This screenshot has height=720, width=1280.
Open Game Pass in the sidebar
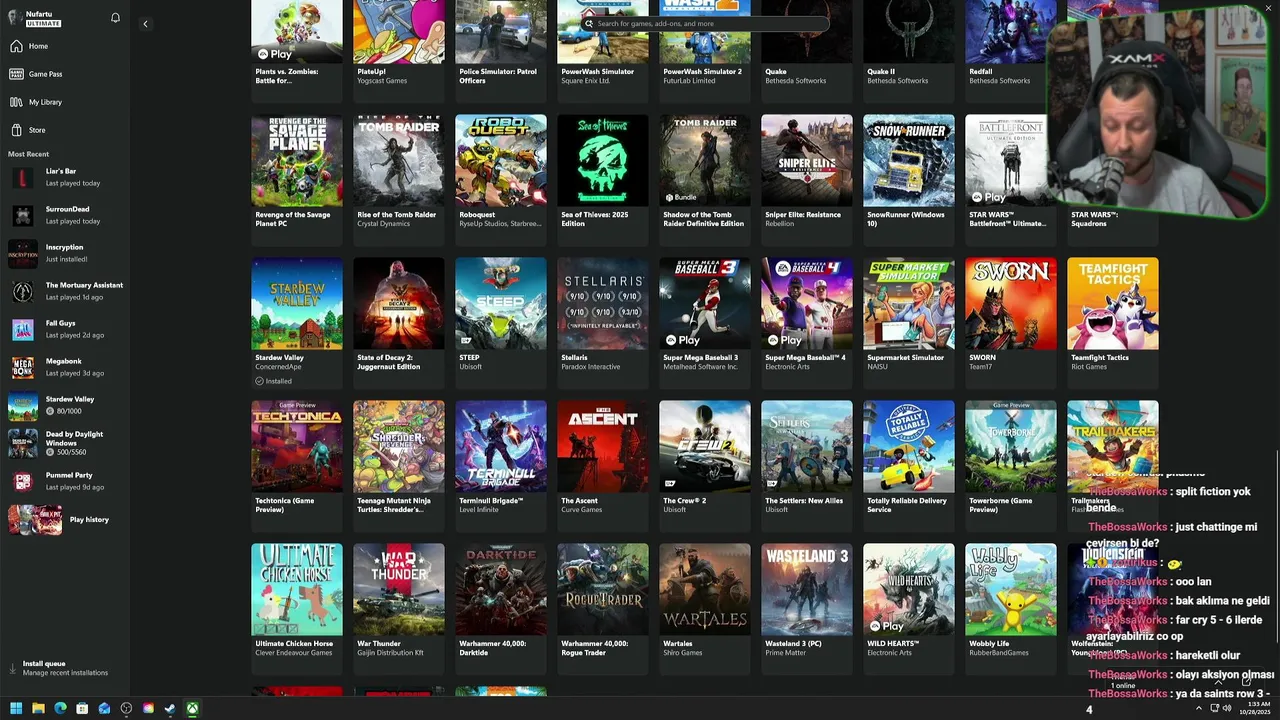(x=65, y=74)
